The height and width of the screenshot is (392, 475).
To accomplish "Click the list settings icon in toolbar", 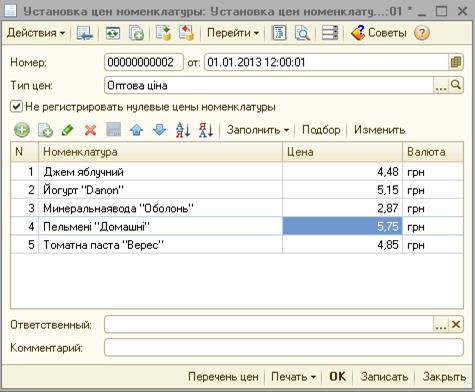I will (329, 33).
